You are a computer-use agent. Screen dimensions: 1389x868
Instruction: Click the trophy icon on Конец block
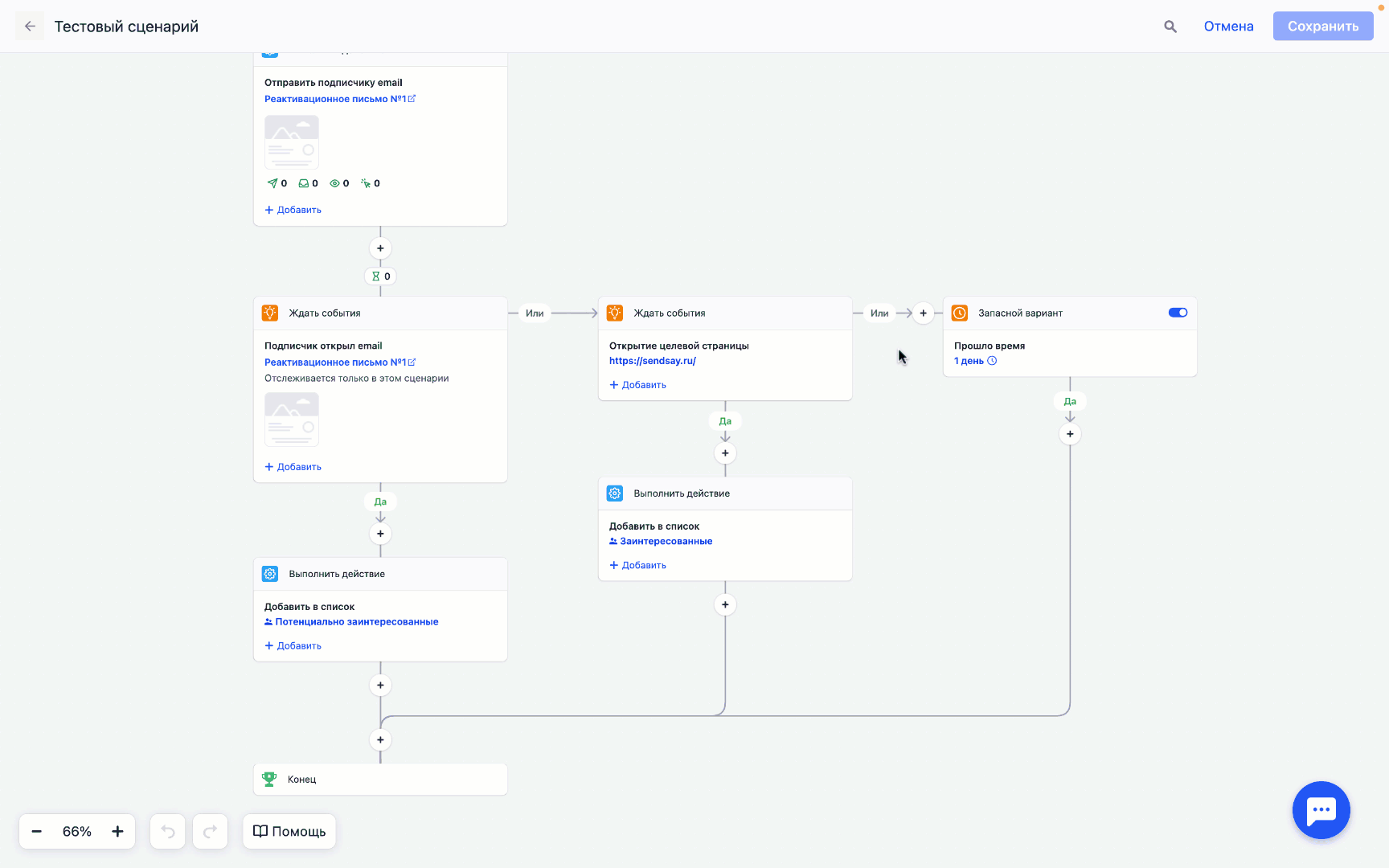[x=269, y=779]
